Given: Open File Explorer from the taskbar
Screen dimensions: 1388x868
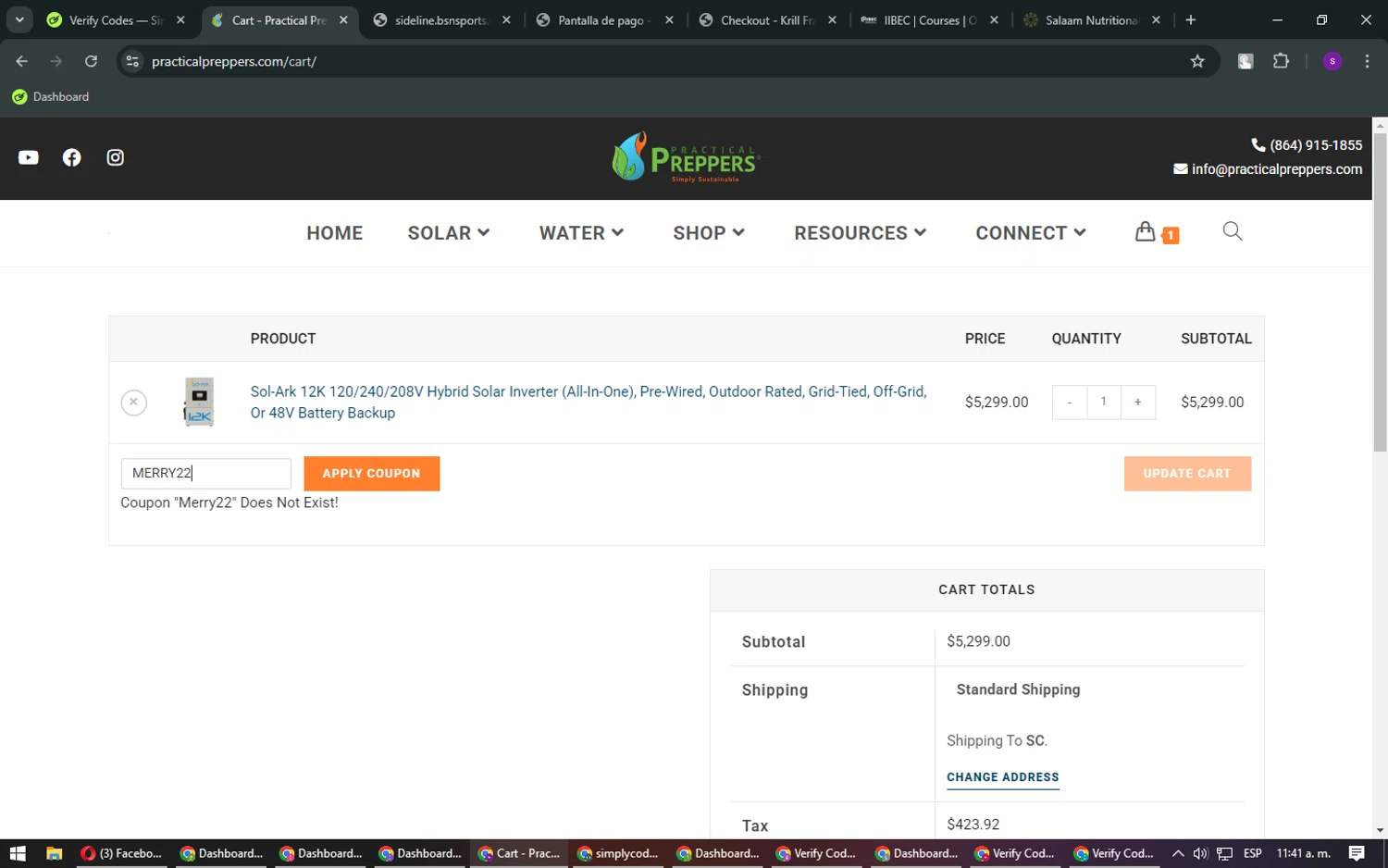Looking at the screenshot, I should tap(54, 853).
